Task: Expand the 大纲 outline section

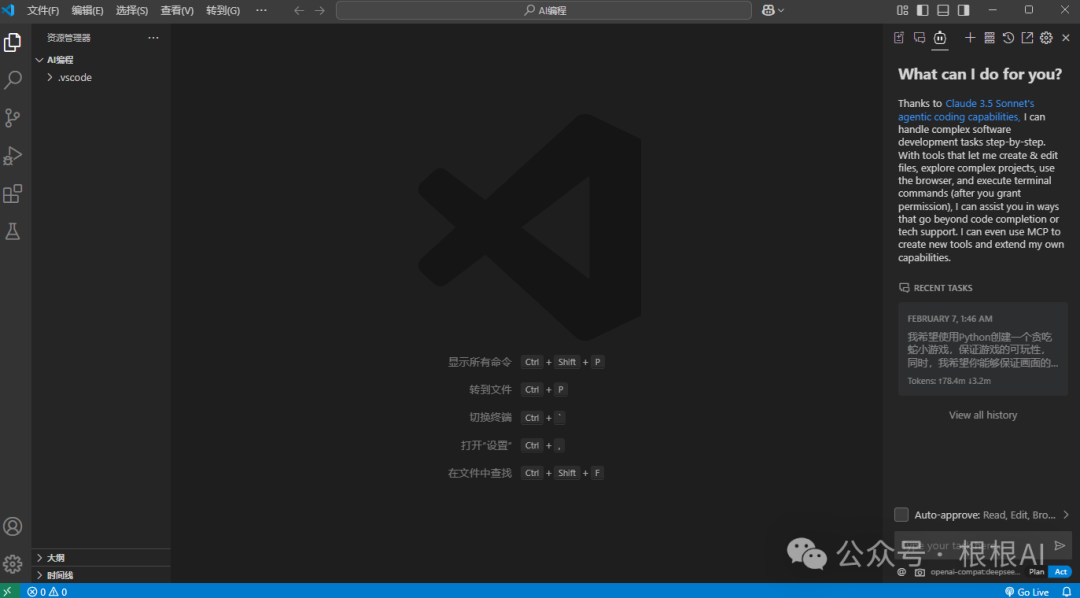Action: (x=101, y=557)
